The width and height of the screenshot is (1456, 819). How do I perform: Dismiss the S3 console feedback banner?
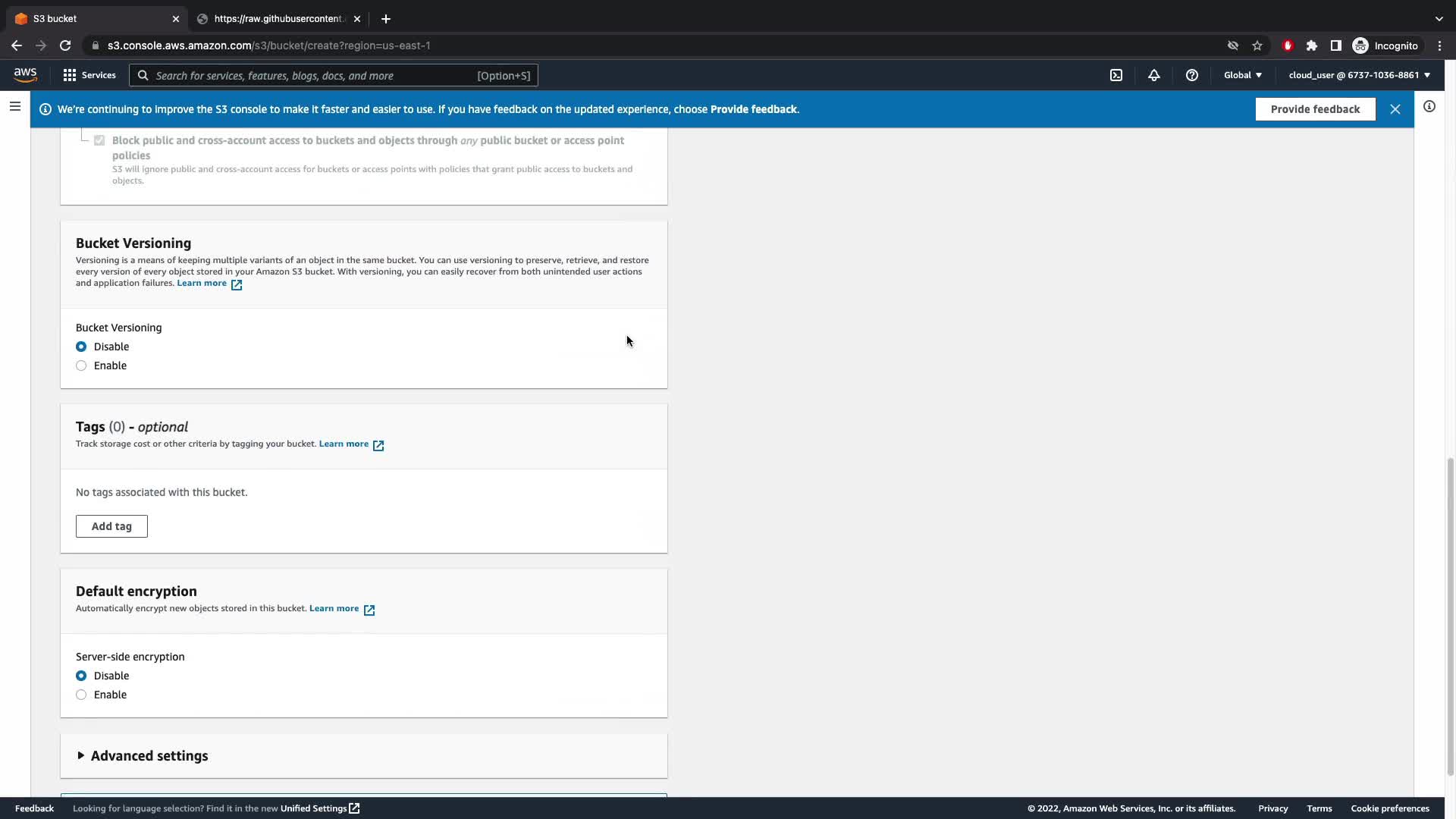pos(1395,109)
